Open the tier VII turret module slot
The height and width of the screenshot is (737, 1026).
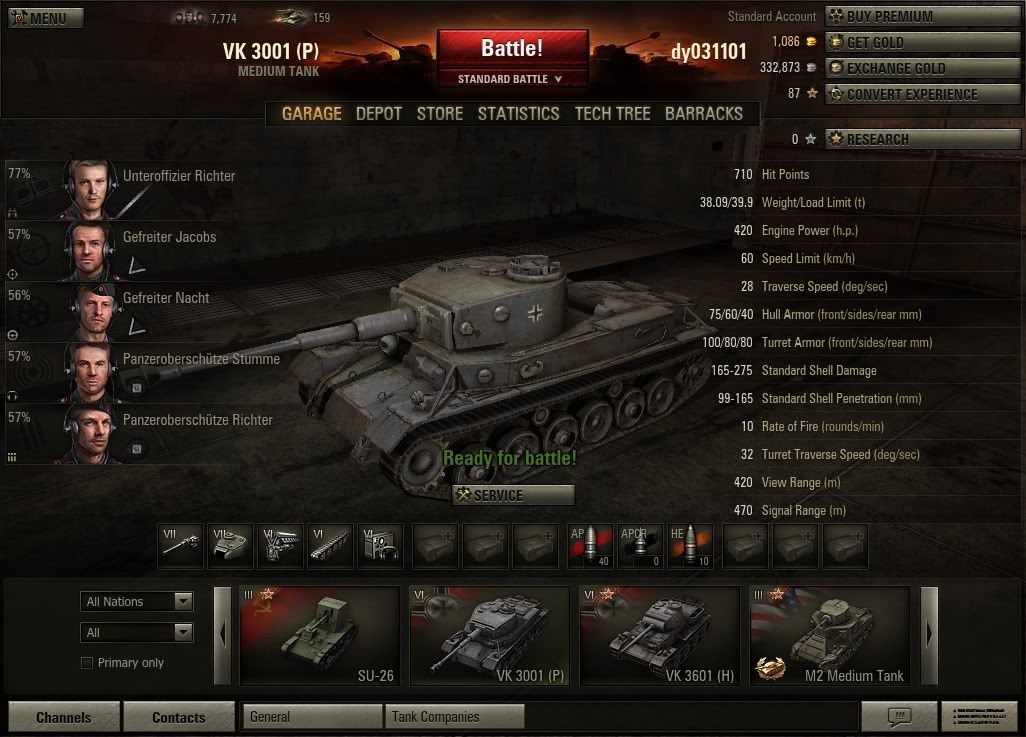[x=230, y=546]
